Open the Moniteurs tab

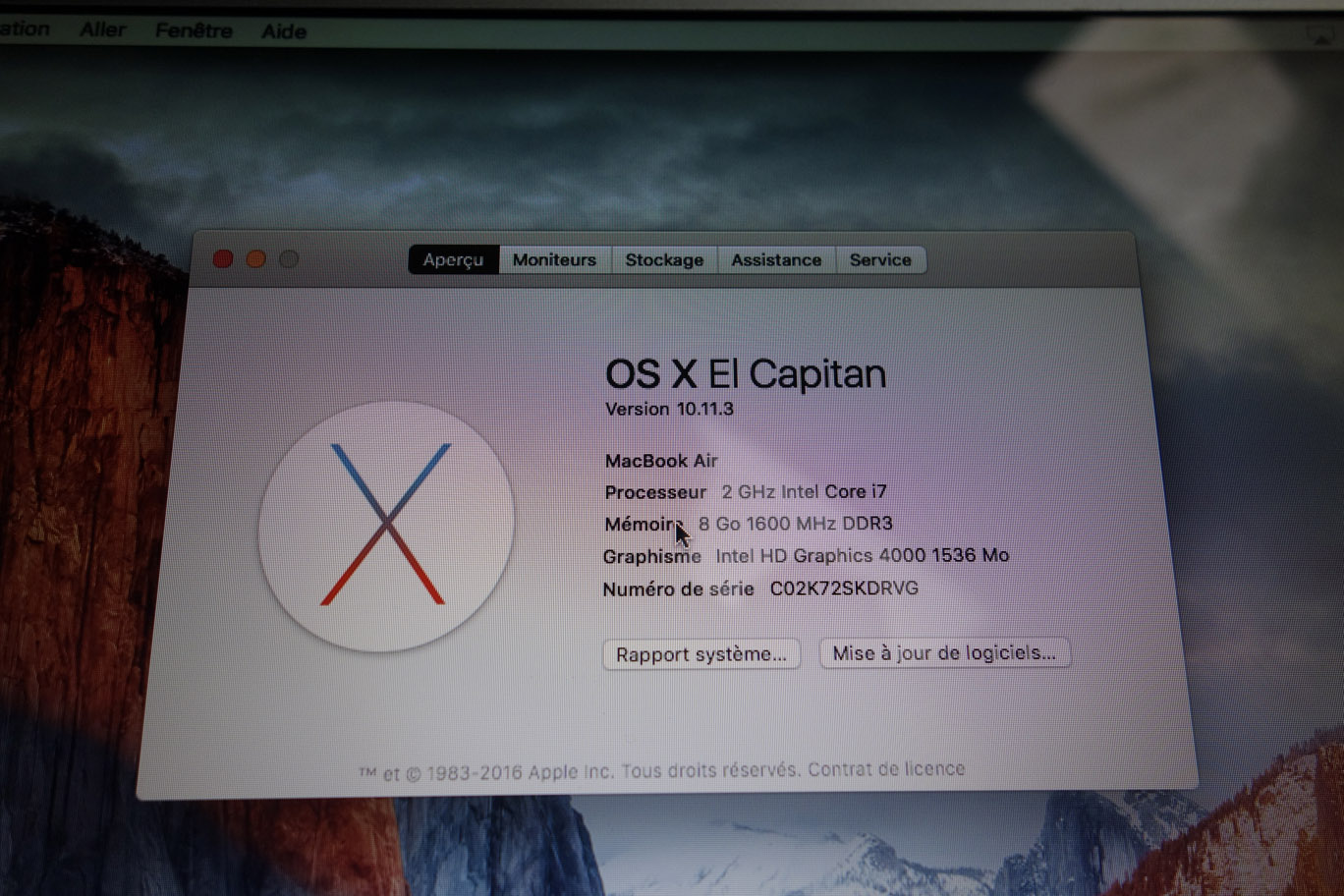[x=554, y=260]
